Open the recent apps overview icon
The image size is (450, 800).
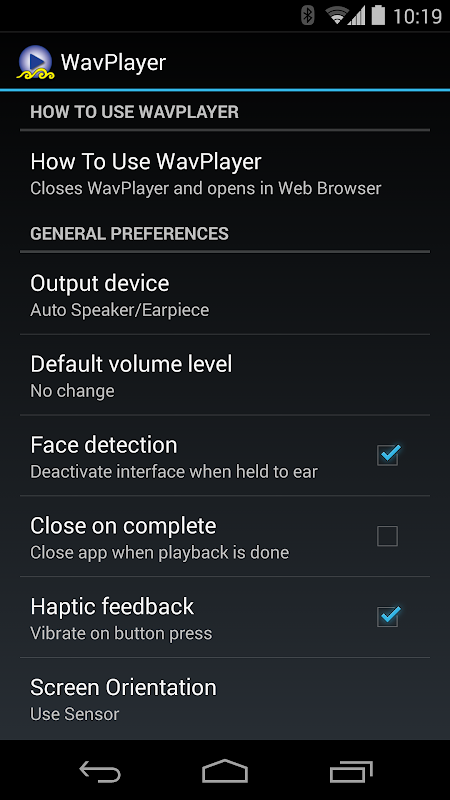point(351,771)
